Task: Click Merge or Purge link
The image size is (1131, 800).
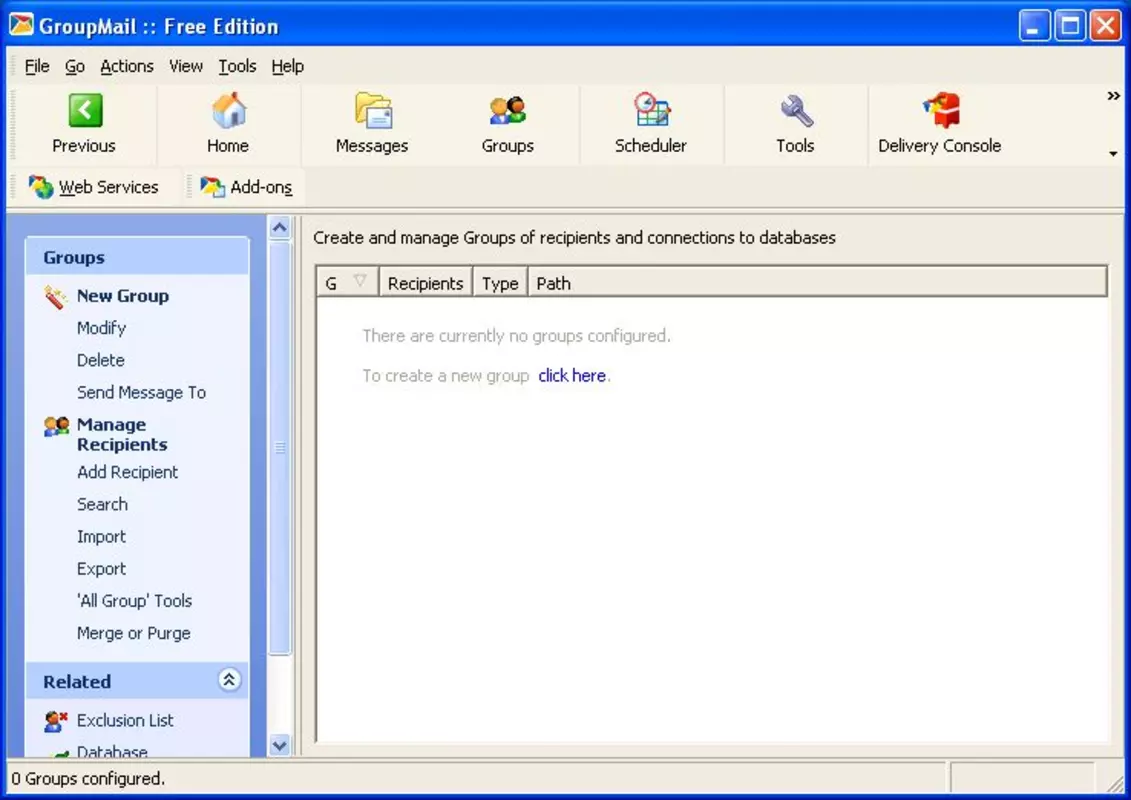Action: [x=134, y=633]
